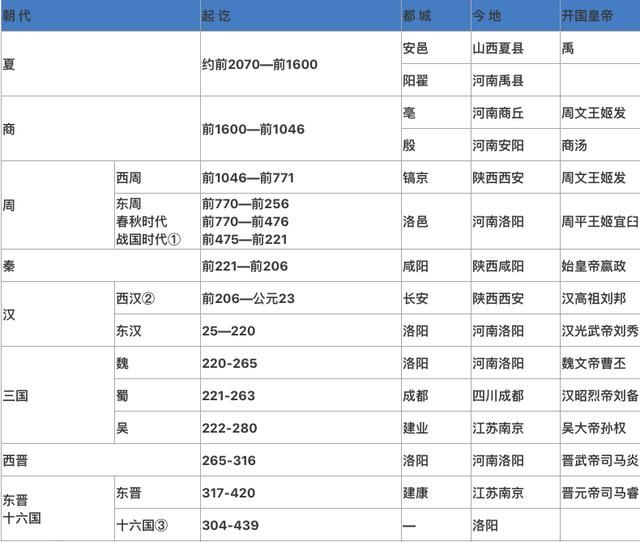Screen dimensions: 640x542
Task: Click the 265-316 date cell
Action: coord(301,460)
